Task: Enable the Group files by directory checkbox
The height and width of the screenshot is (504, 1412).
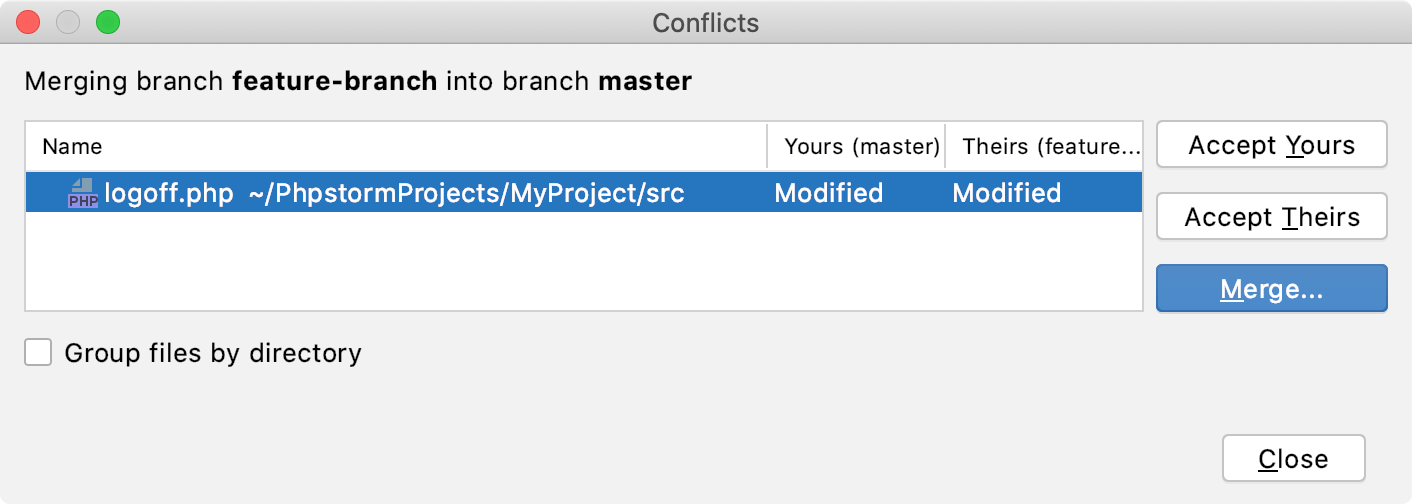Action: 38,352
